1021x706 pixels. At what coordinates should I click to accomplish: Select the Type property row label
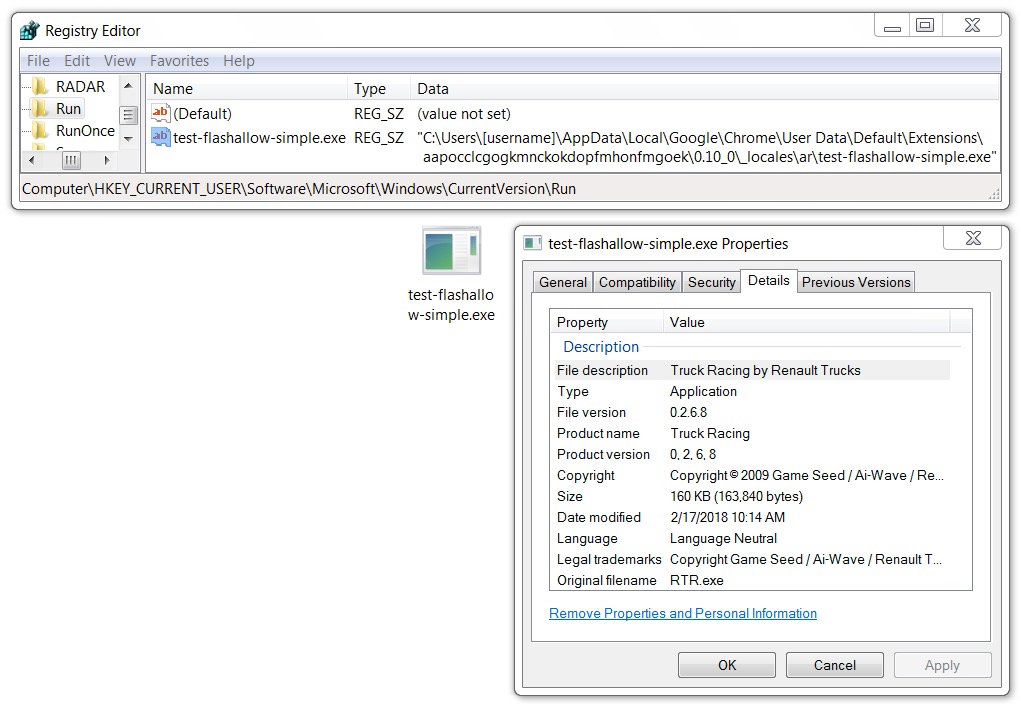tap(572, 391)
